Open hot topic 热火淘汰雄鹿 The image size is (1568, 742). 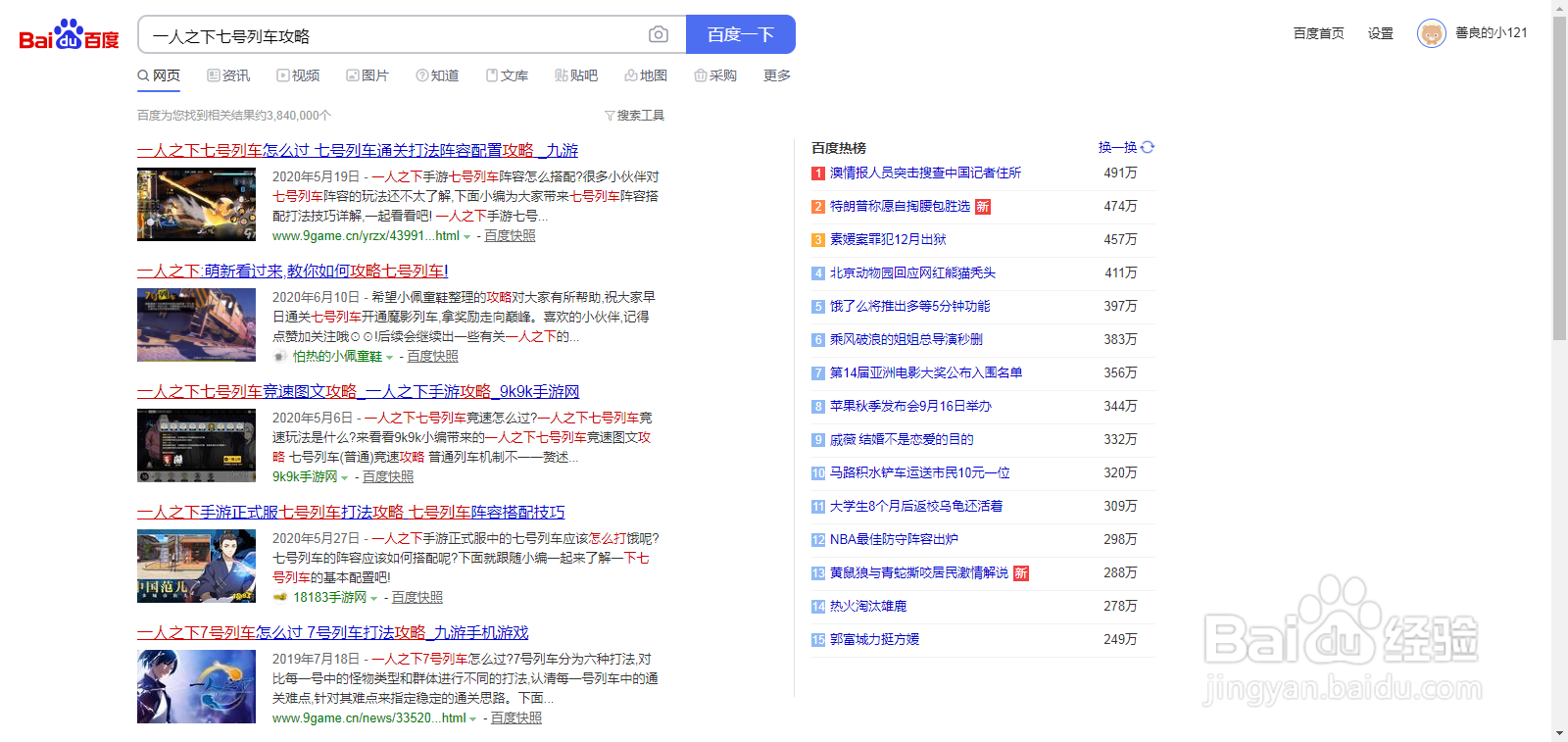click(x=868, y=606)
